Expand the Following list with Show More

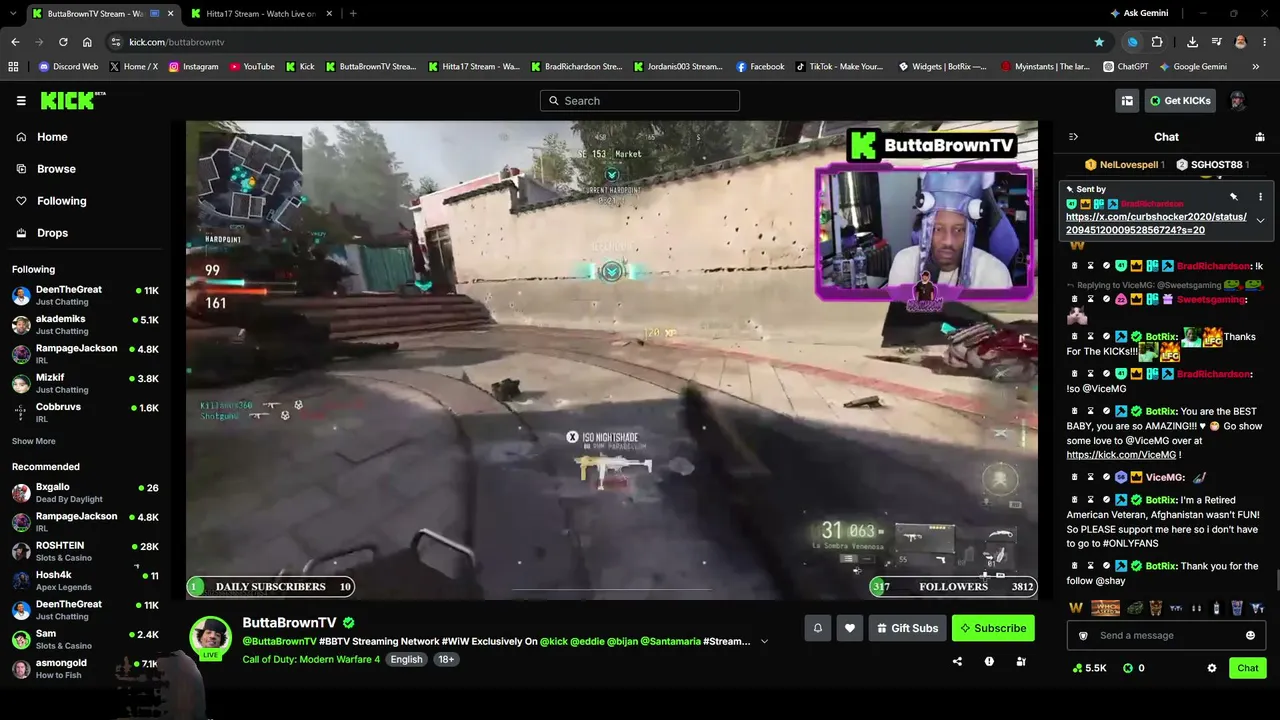[x=34, y=441]
